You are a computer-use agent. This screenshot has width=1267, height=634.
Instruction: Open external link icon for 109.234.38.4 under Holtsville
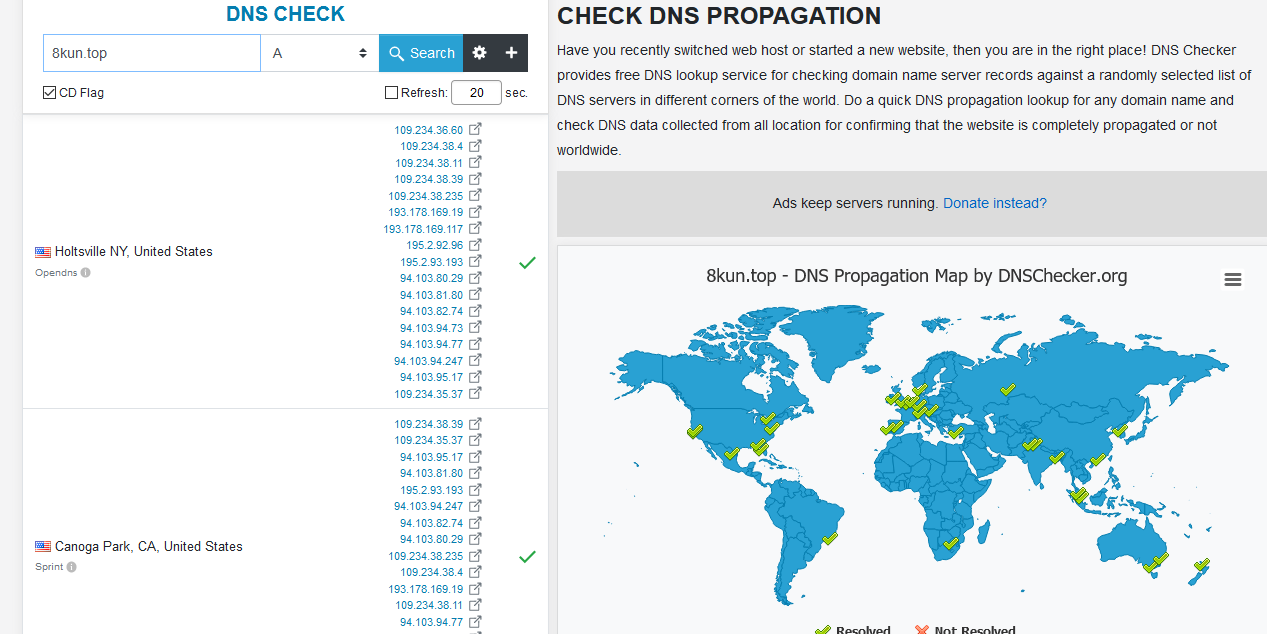coord(476,145)
